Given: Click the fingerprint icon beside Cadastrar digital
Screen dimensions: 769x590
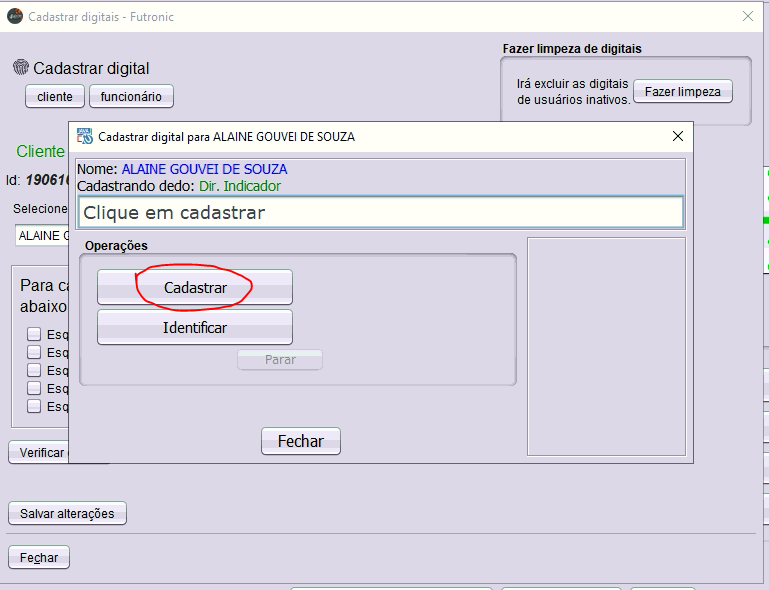Looking at the screenshot, I should (x=21, y=68).
